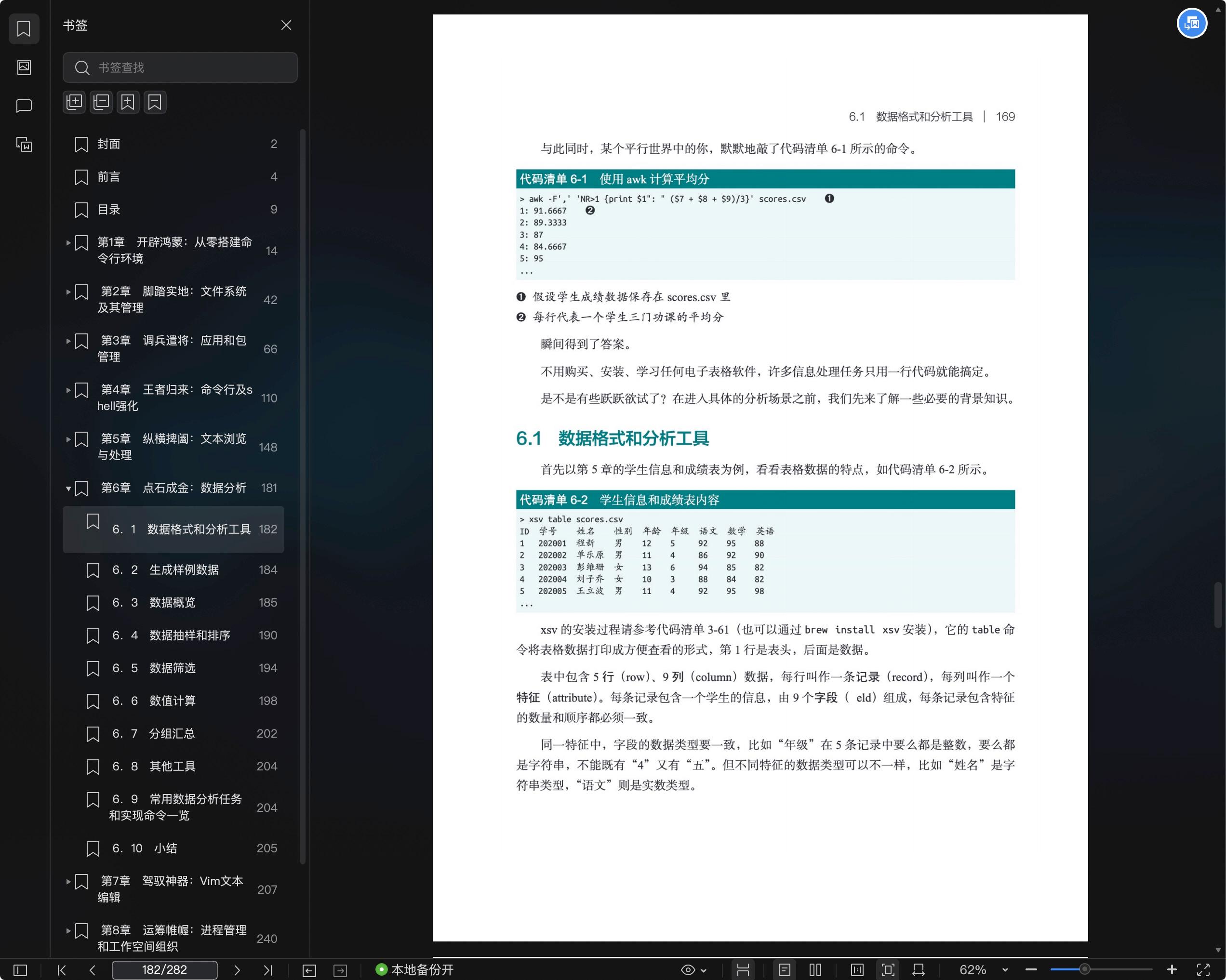Switch to single page view
Viewport: 1226px width, 980px height.
point(784,970)
